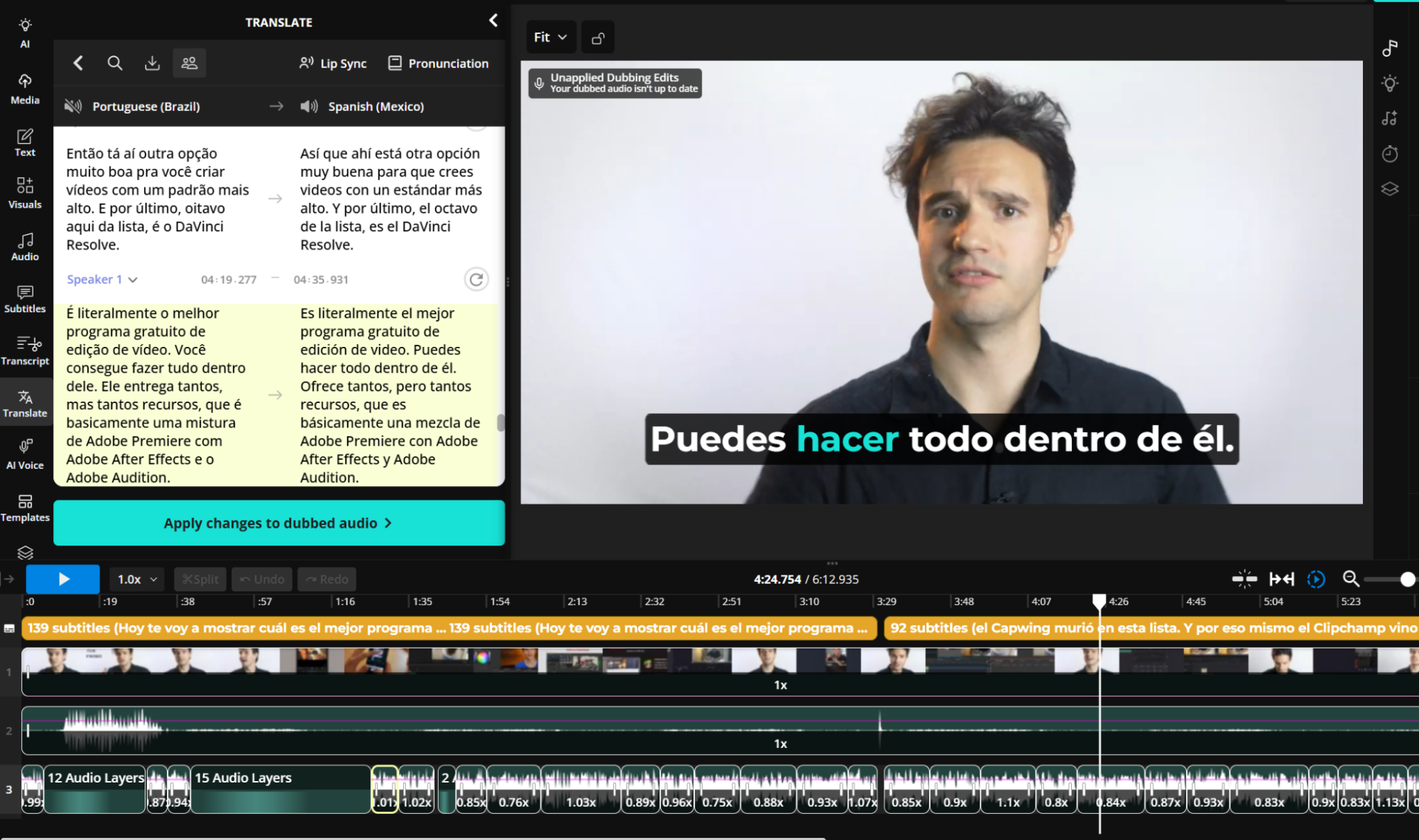Click the download/export icon in the Translate panel
Viewport: 1419px width, 840px height.
click(152, 63)
